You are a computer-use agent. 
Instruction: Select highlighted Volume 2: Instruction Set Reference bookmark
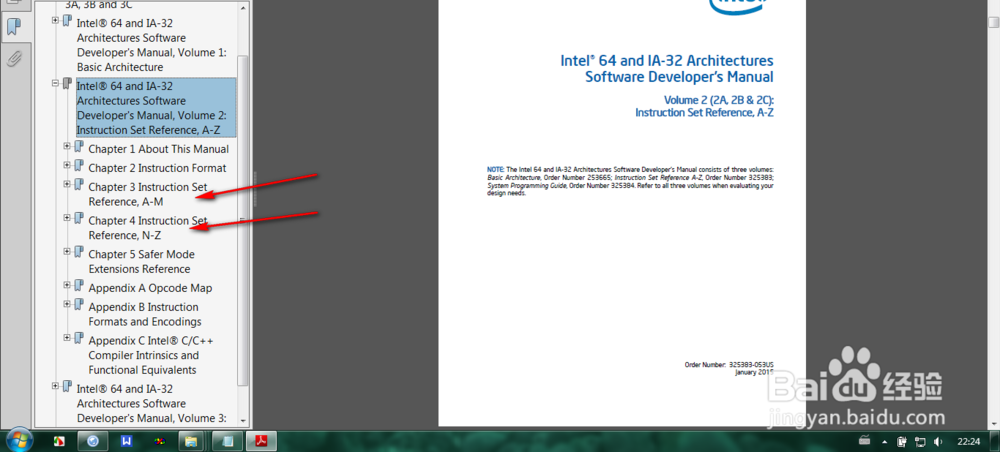(156, 108)
